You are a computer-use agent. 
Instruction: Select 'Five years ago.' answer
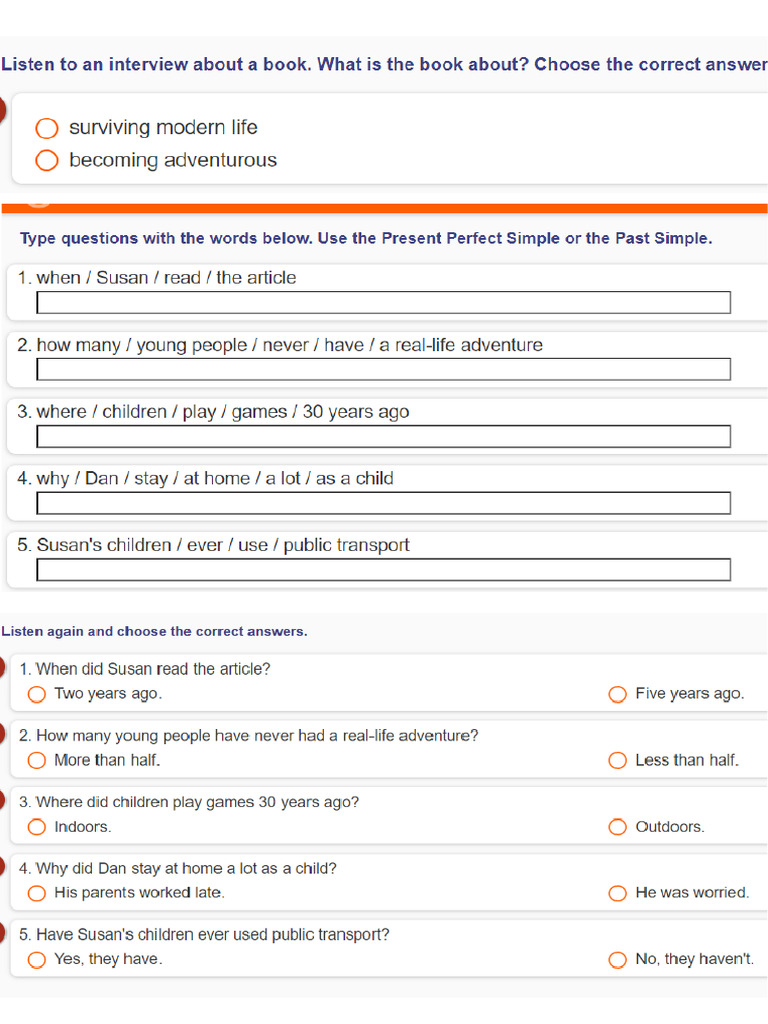(618, 694)
